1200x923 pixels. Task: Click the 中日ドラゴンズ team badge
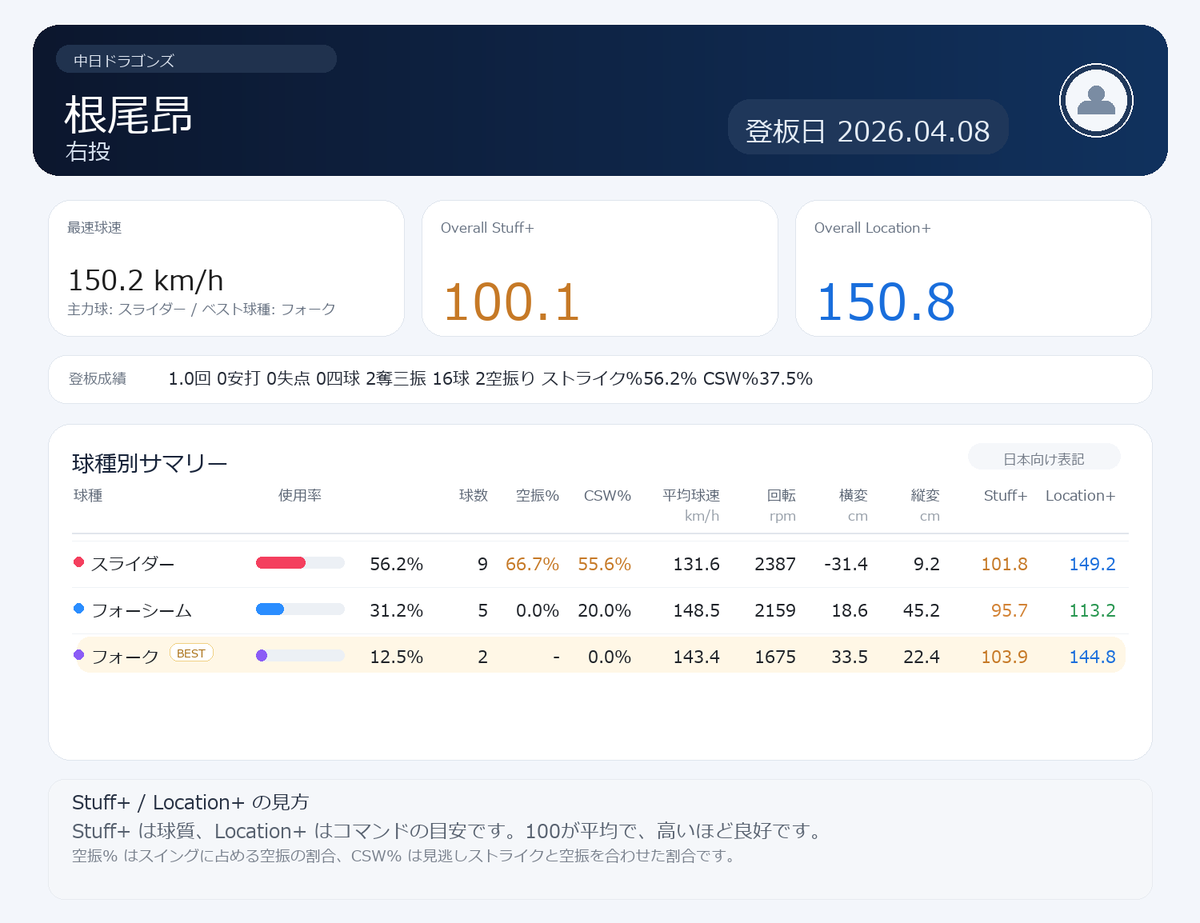196,60
